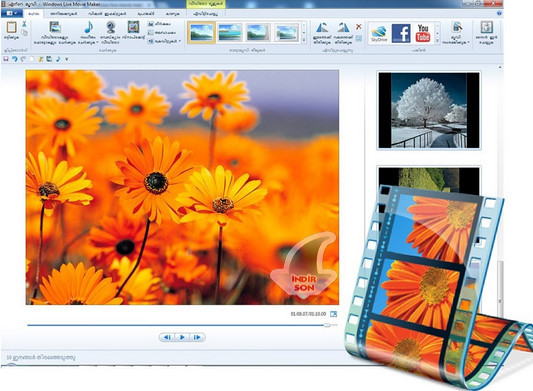The height and width of the screenshot is (391, 533).
Task: Switch to the Home ribbon tab
Action: pos(33,14)
